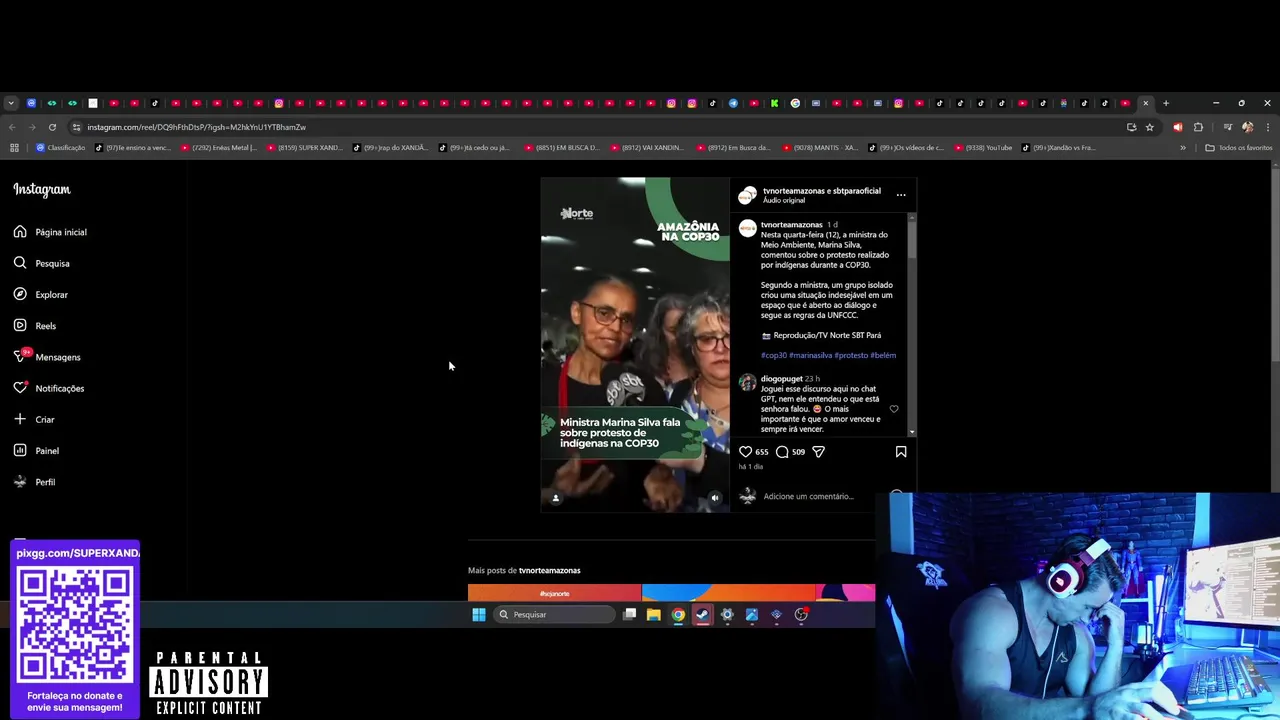1280x720 pixels.
Task: Open Mensagens inbox in the sidebar
Action: [x=47, y=357]
